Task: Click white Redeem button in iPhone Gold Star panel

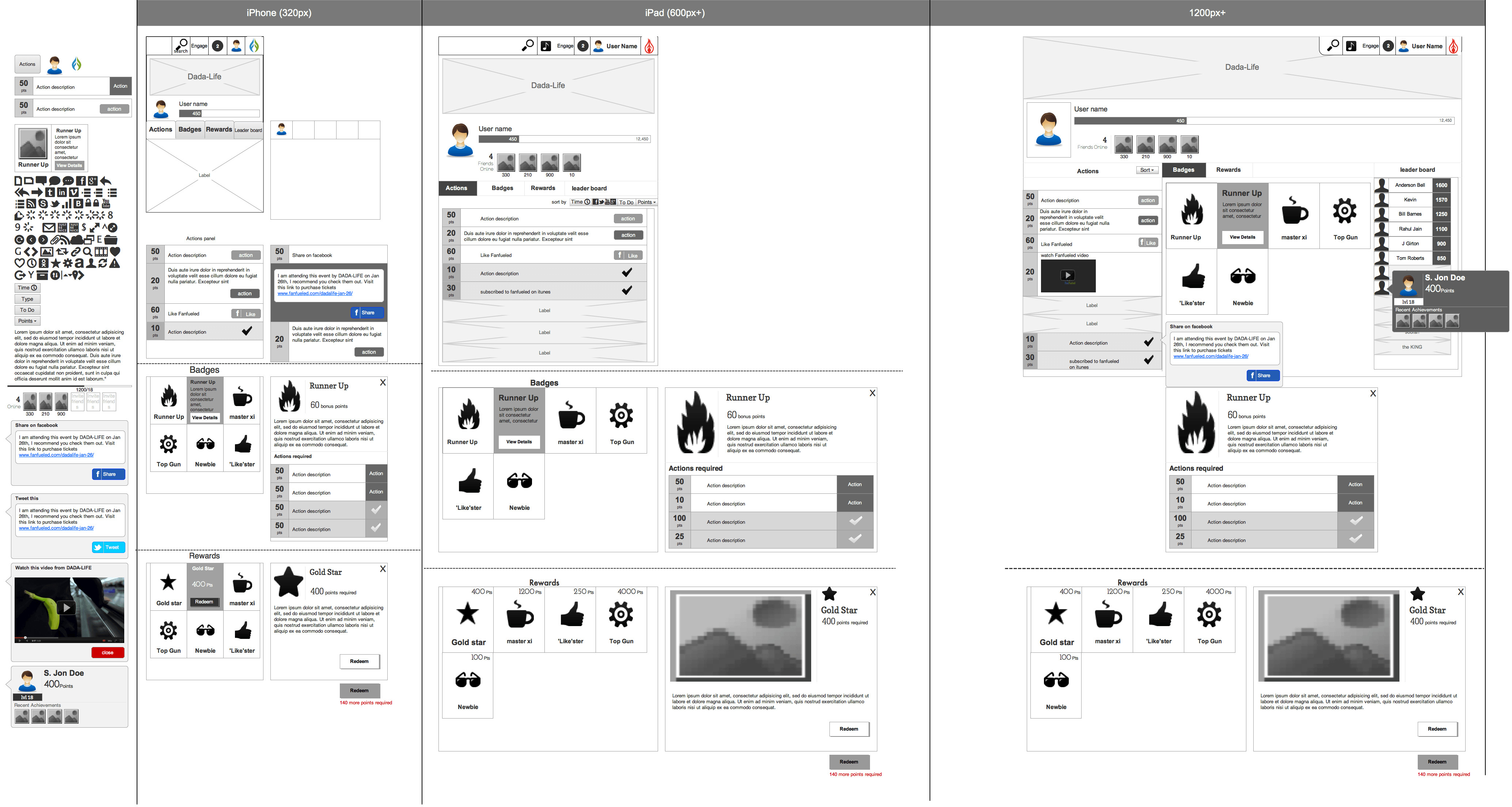Action: pos(359,662)
